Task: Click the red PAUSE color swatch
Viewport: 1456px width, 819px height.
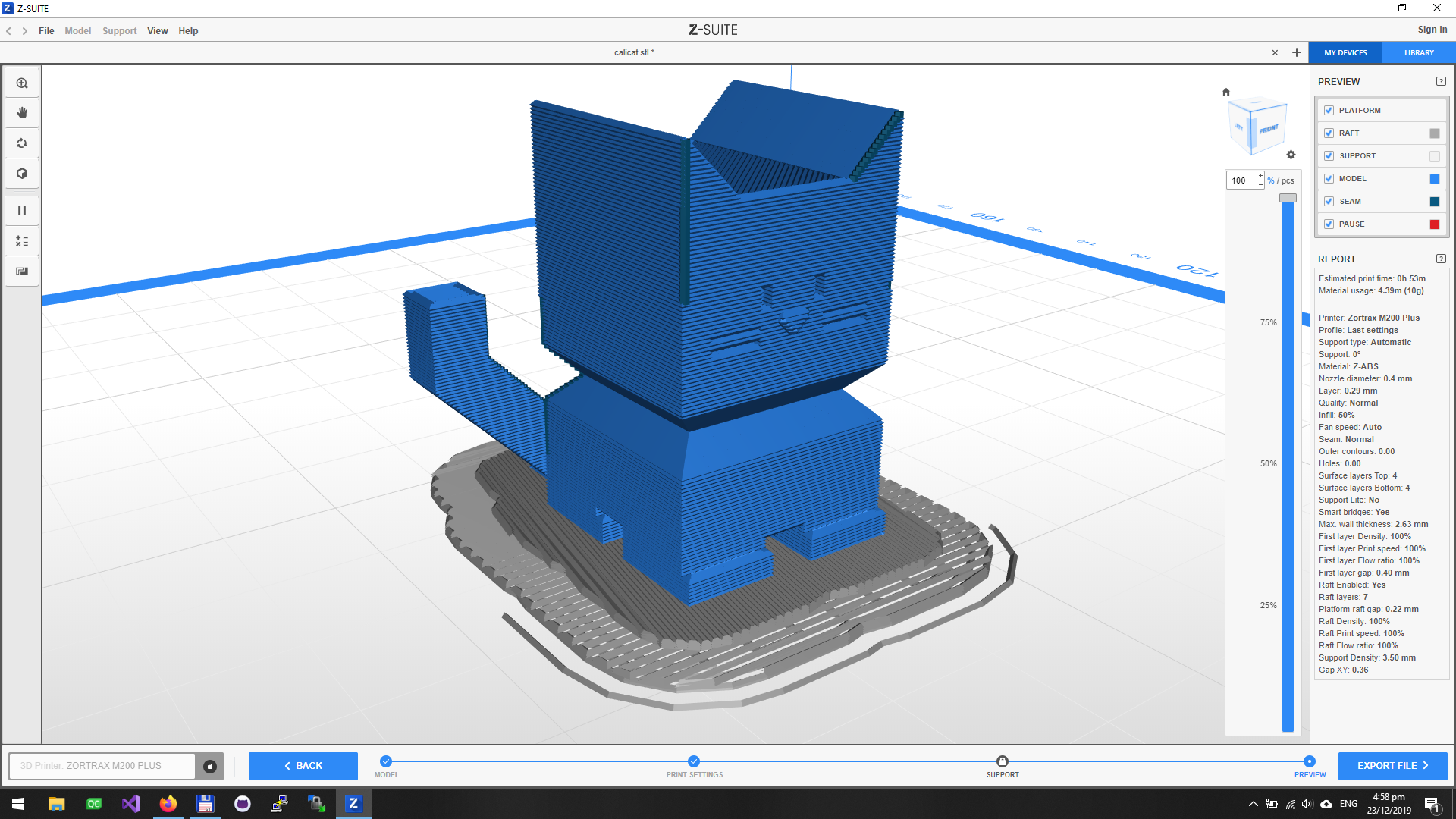Action: click(x=1435, y=224)
